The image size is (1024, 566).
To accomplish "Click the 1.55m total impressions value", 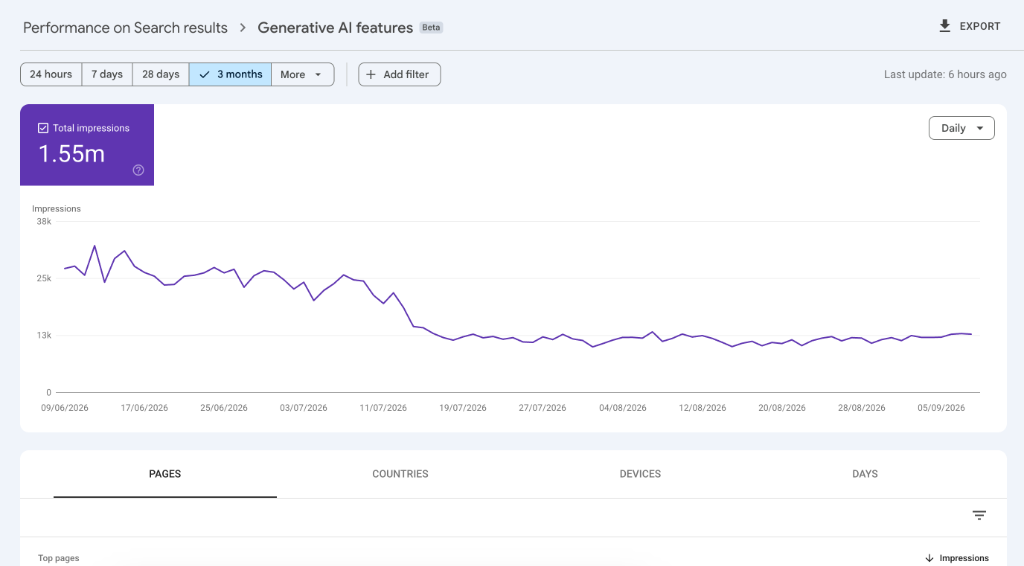I will point(71,154).
